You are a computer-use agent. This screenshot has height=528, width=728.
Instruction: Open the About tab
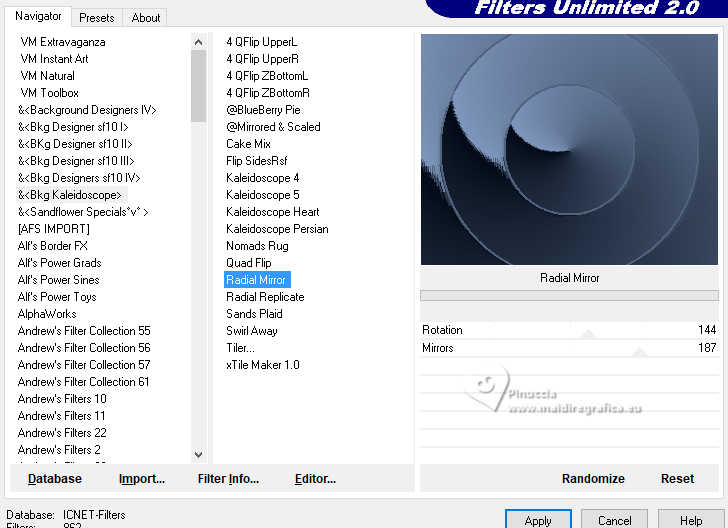(x=146, y=18)
